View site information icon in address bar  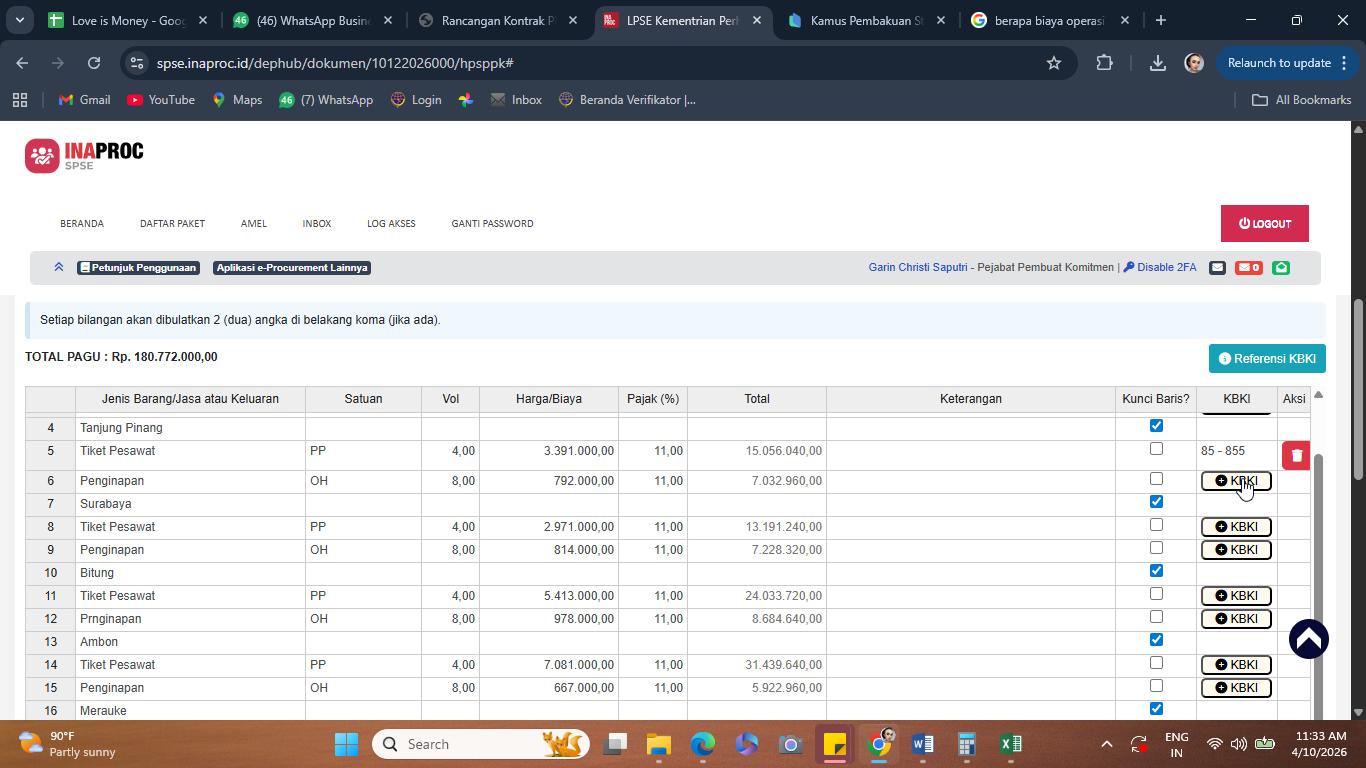pos(138,63)
